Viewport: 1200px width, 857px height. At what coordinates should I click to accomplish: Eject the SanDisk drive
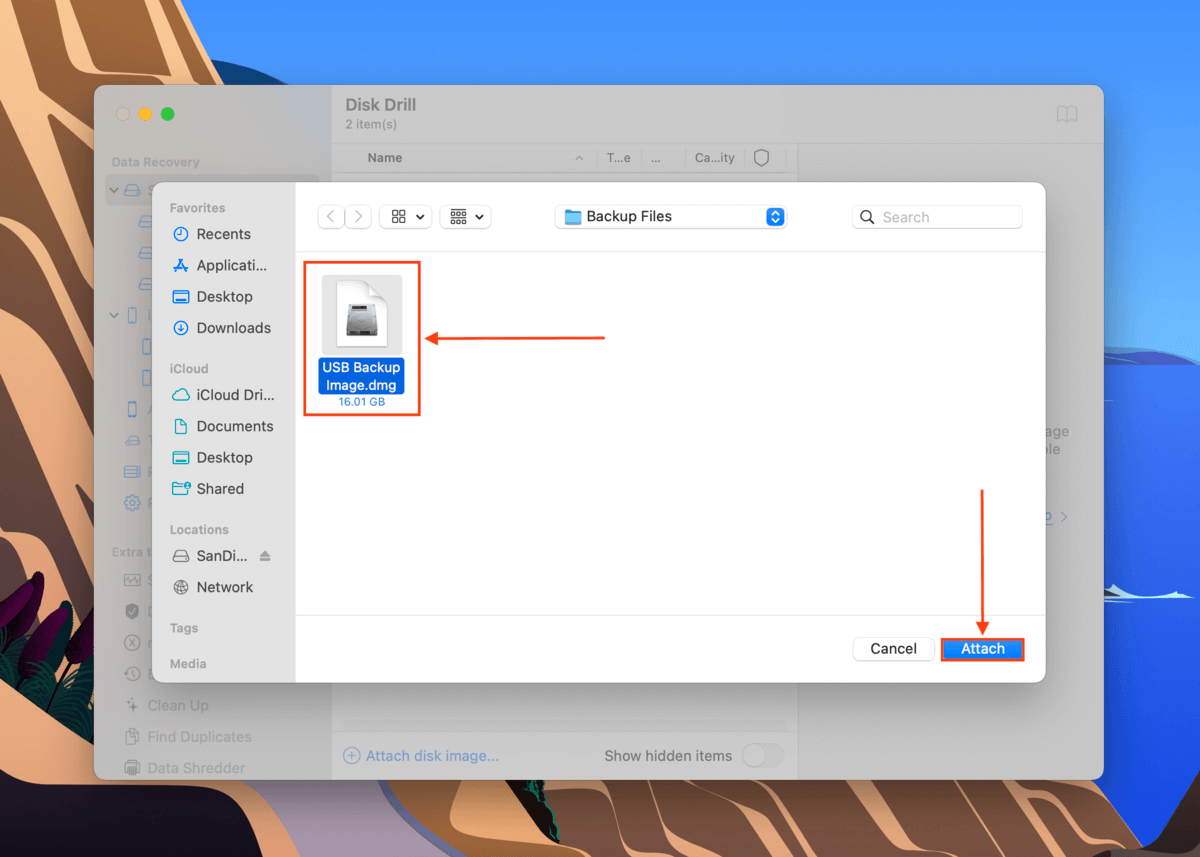pyautogui.click(x=265, y=556)
